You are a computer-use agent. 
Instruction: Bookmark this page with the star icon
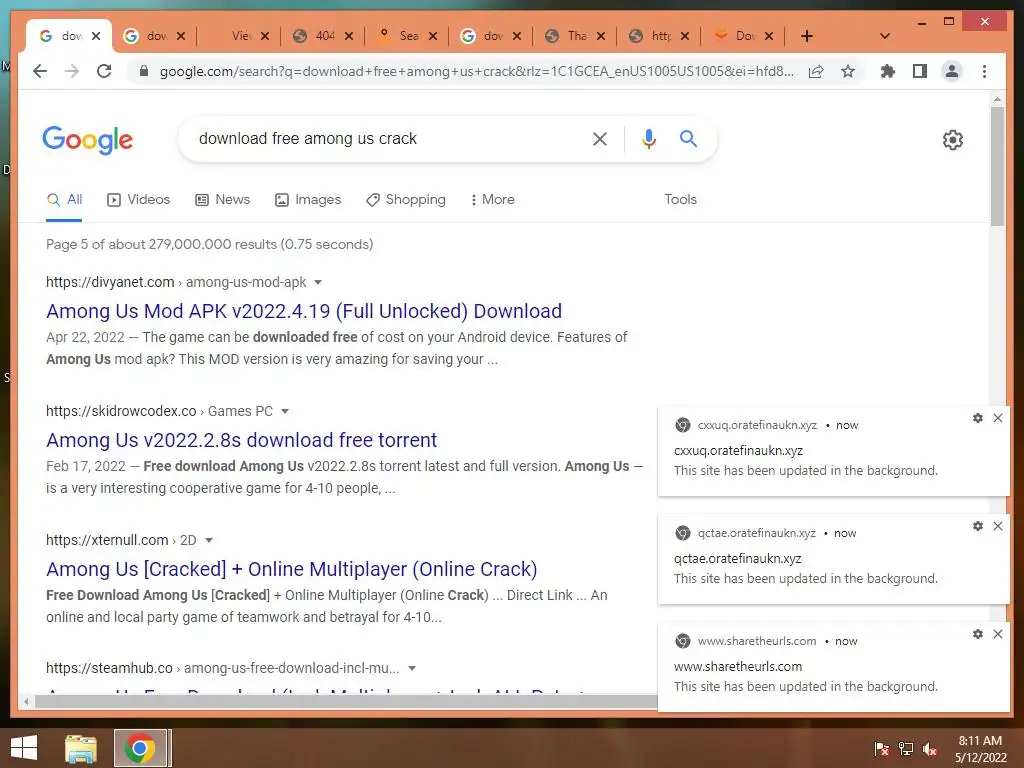click(x=848, y=71)
